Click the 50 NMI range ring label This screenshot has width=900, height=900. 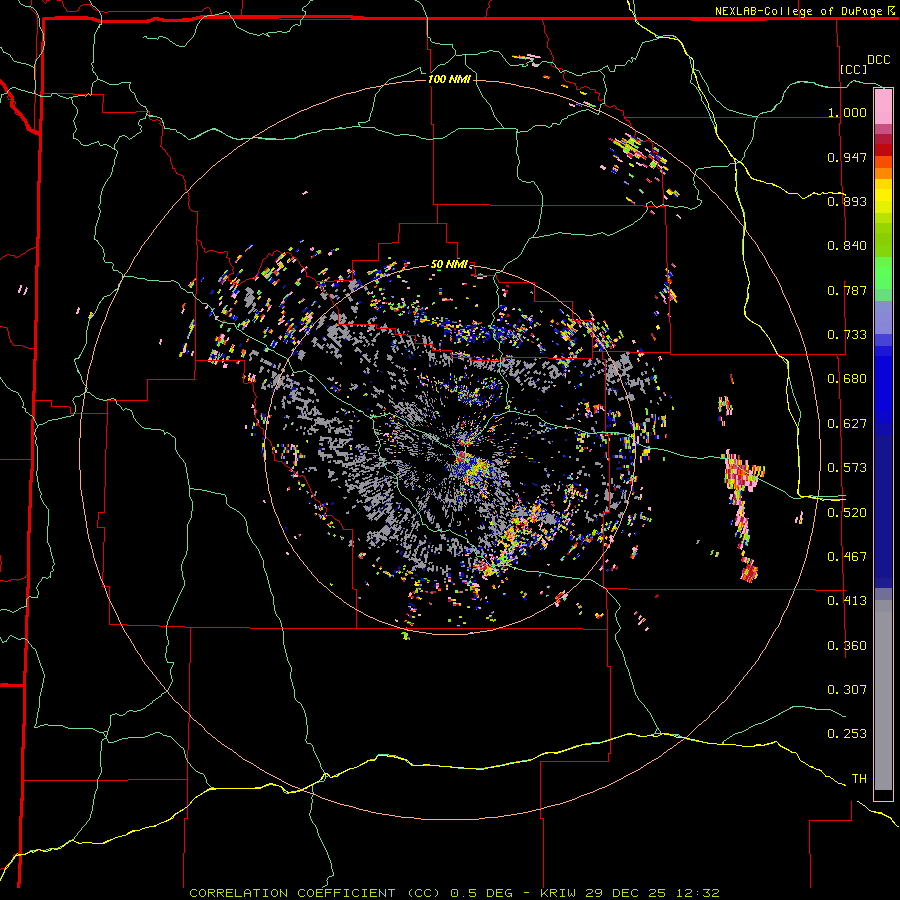pyautogui.click(x=449, y=265)
